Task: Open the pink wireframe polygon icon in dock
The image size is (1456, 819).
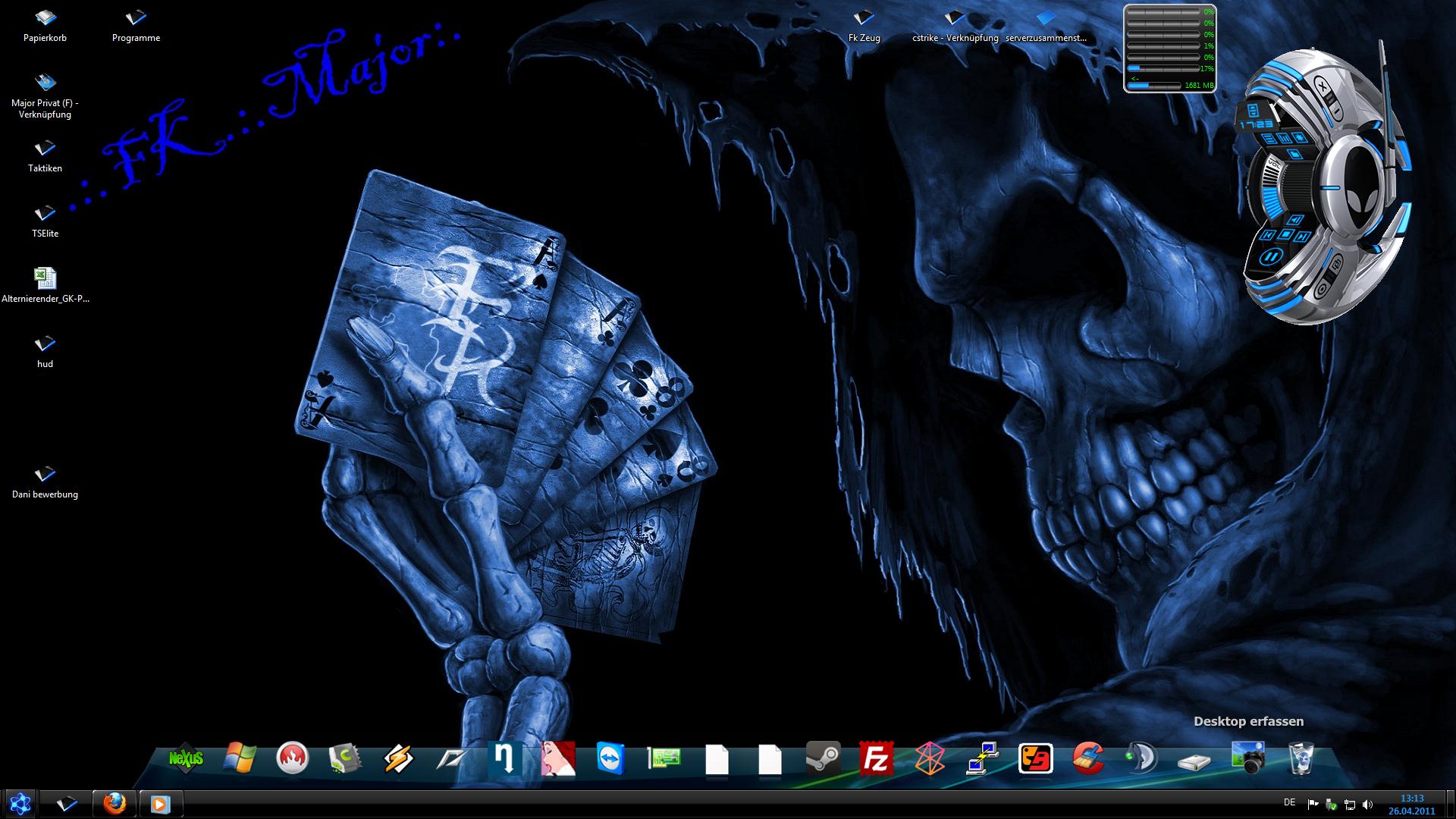Action: 929,758
